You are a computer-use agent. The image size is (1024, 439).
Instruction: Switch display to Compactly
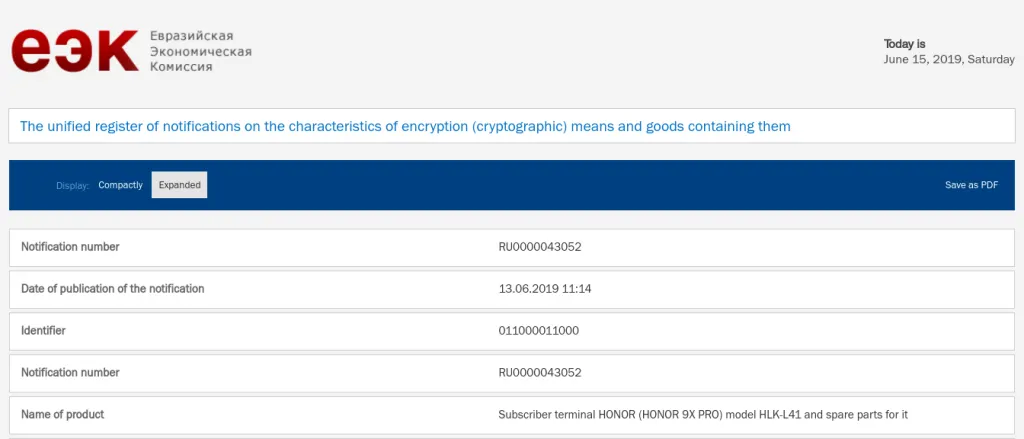coord(120,185)
